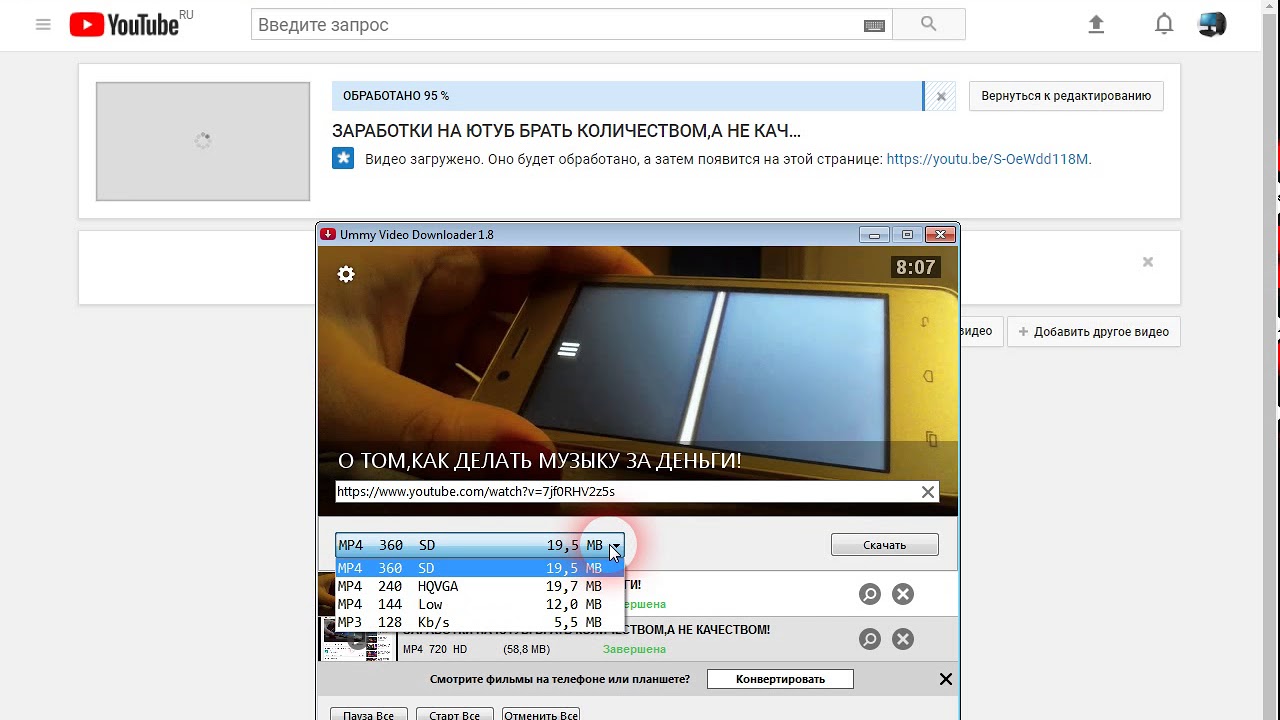Select 'MP3 128 Kb/s 5,5 MB' format
The image size is (1280, 720).
point(479,622)
